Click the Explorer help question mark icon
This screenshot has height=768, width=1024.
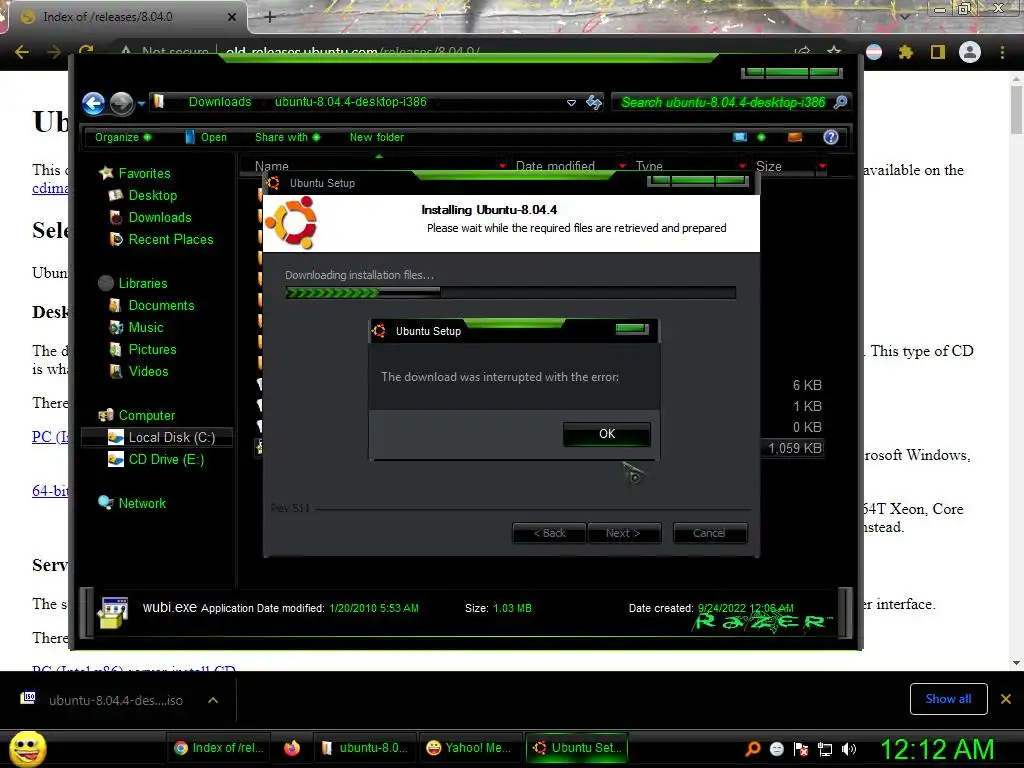coord(831,137)
